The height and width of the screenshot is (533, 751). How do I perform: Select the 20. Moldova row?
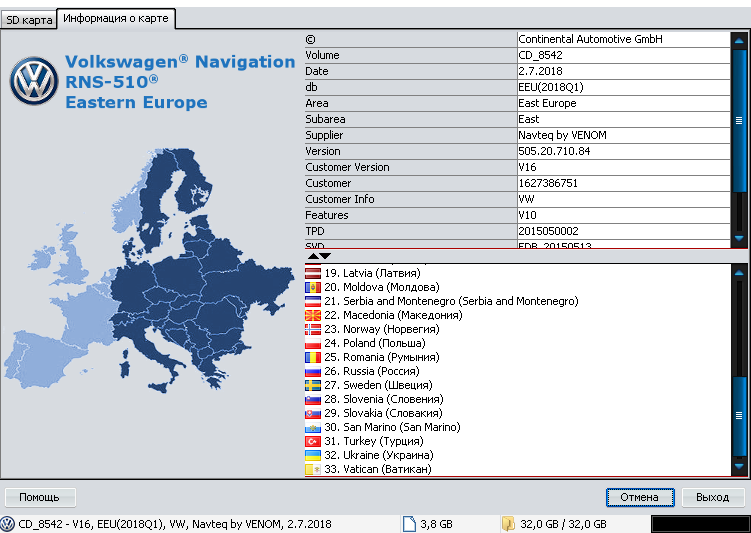517,287
